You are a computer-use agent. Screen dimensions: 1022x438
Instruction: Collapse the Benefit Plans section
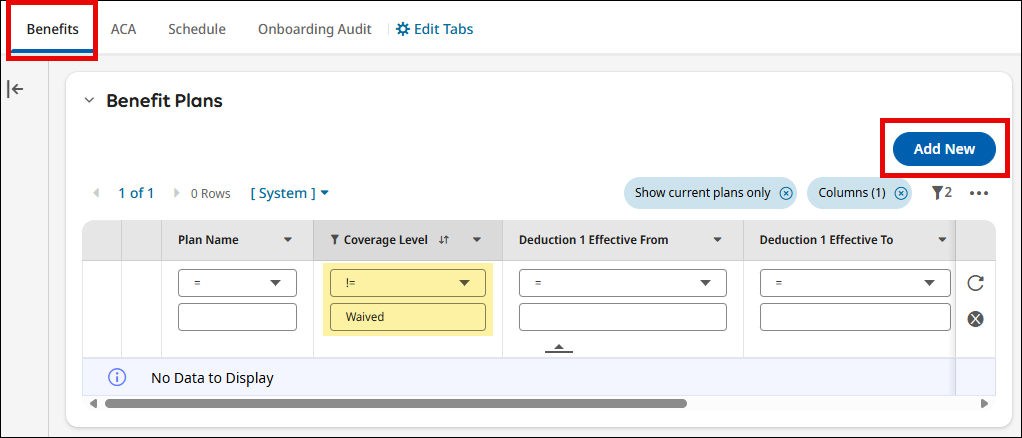[90, 101]
